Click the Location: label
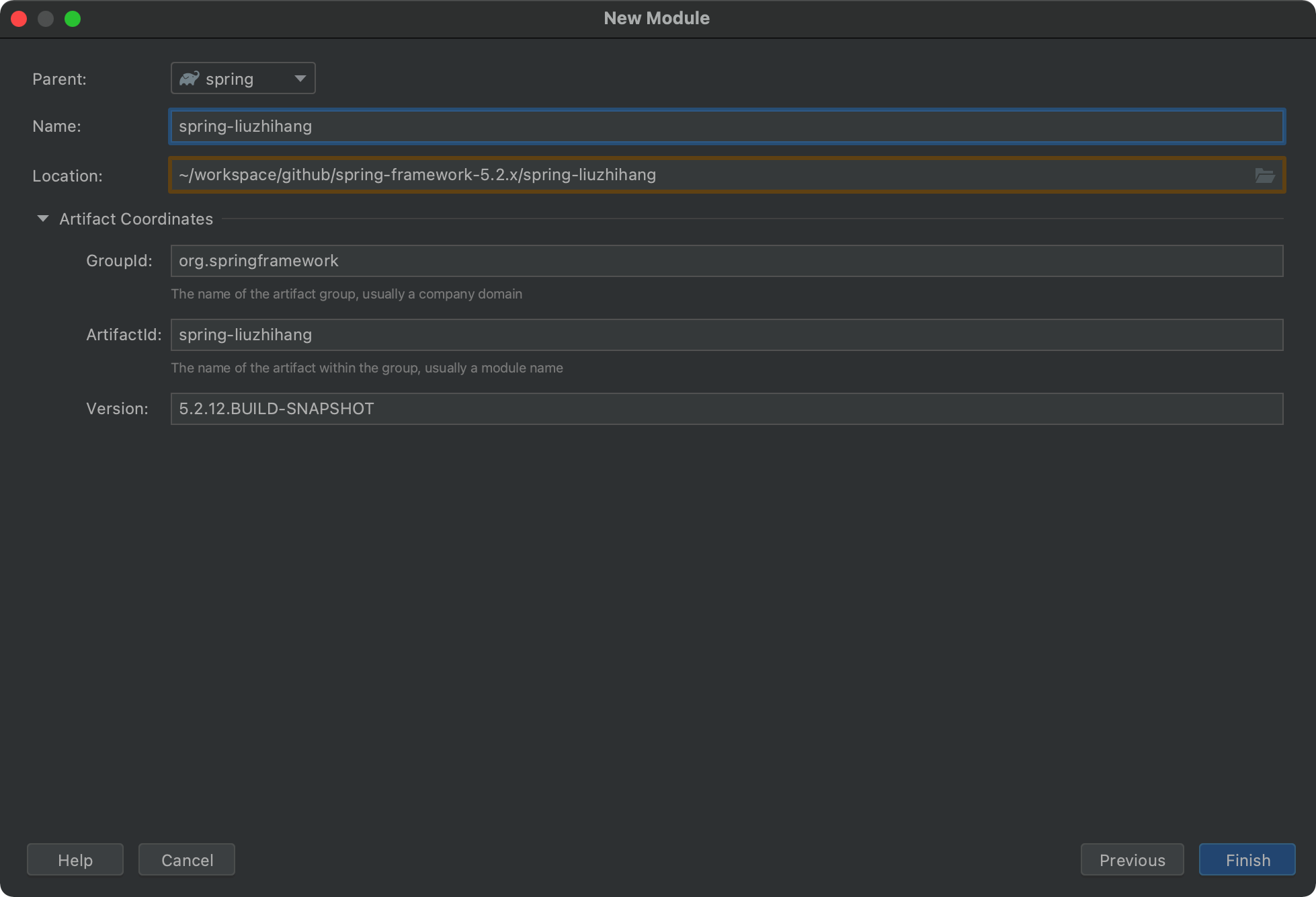 tap(67, 176)
